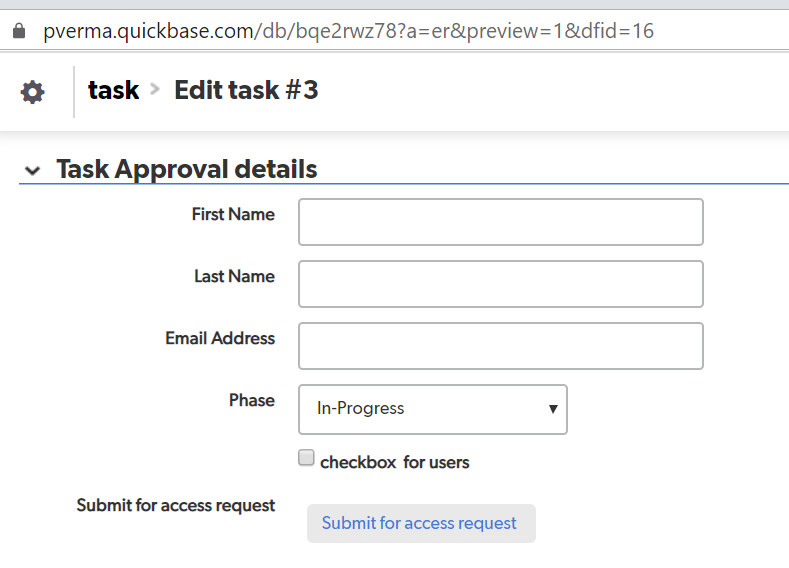Click the Email Address field label
The height and width of the screenshot is (568, 789).
point(220,338)
